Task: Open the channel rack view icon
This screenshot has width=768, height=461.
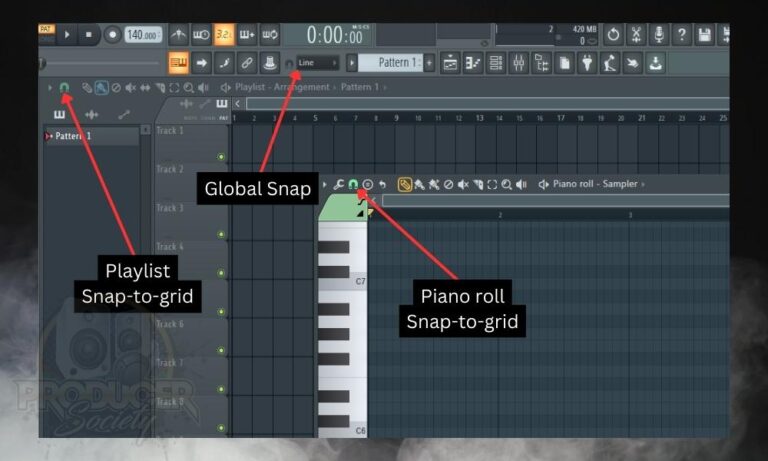Action: click(496, 63)
